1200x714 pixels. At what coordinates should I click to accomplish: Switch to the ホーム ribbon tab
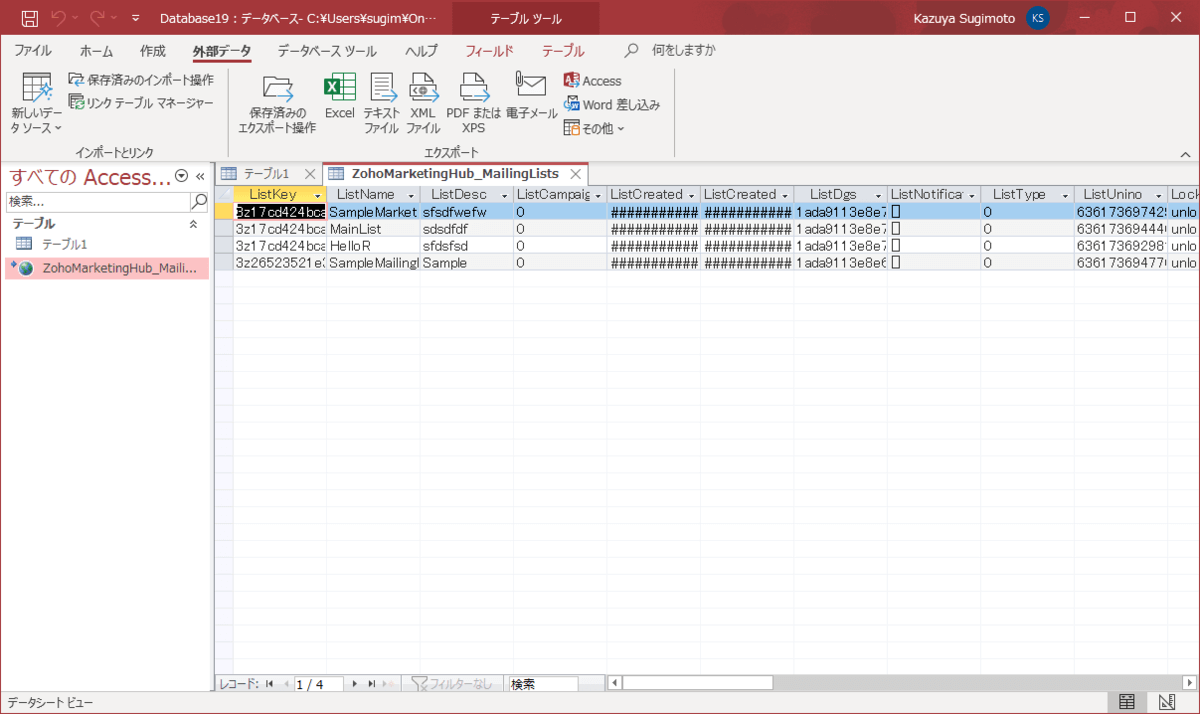[96, 51]
